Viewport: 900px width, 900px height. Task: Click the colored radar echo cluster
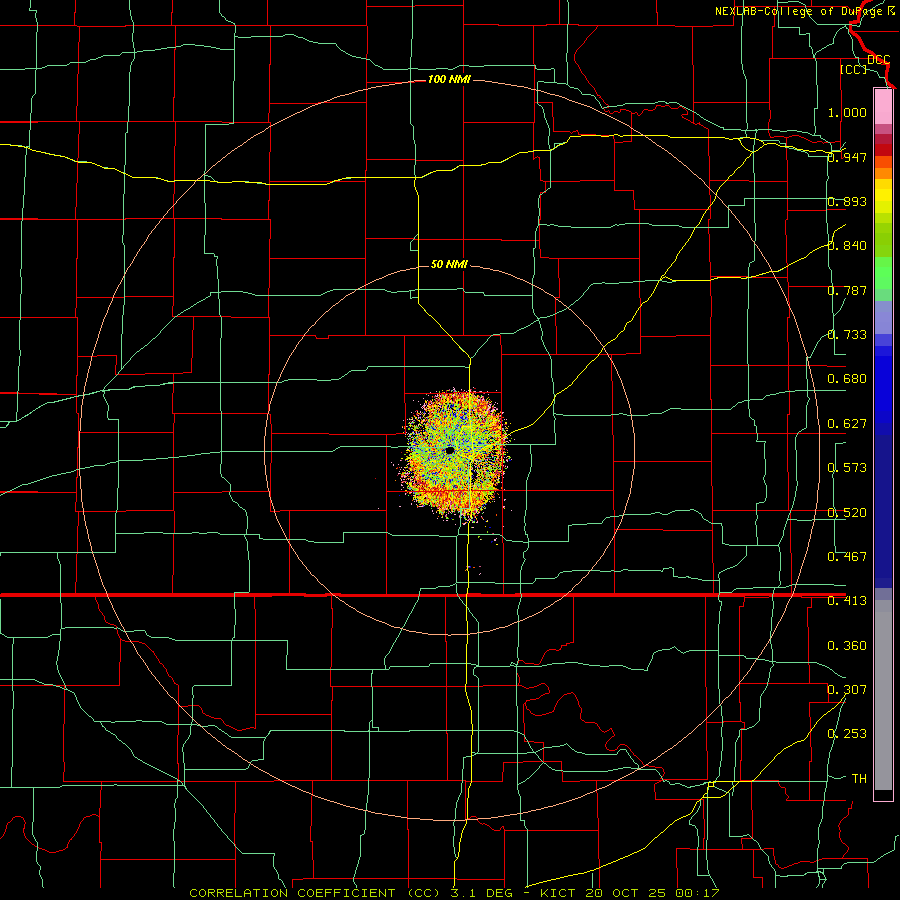click(456, 455)
